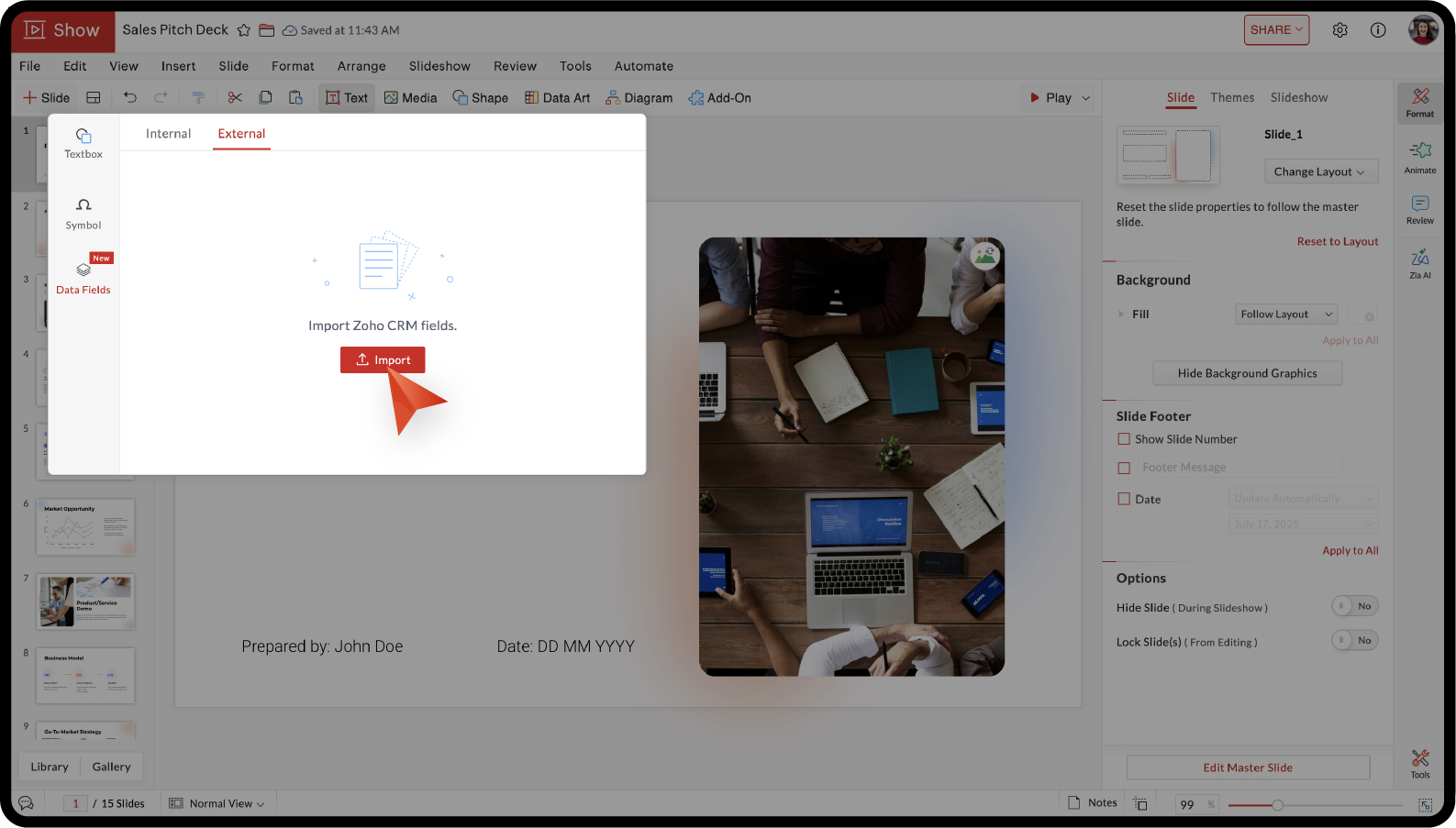1456x828 pixels.
Task: Open the Update Automatically dropdown
Action: click(x=1304, y=499)
